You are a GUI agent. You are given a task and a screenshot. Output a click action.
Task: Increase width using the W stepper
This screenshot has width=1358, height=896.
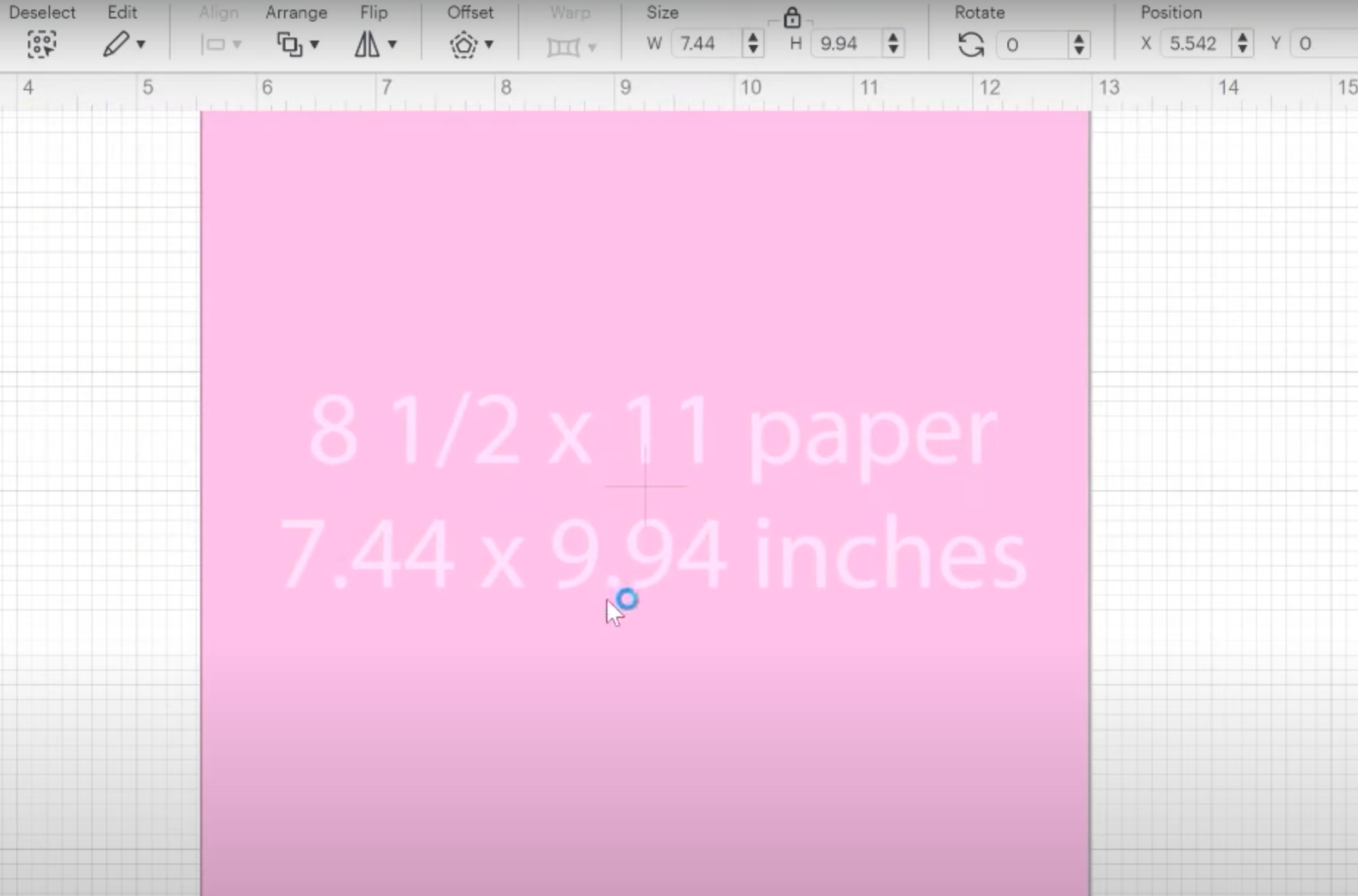752,37
